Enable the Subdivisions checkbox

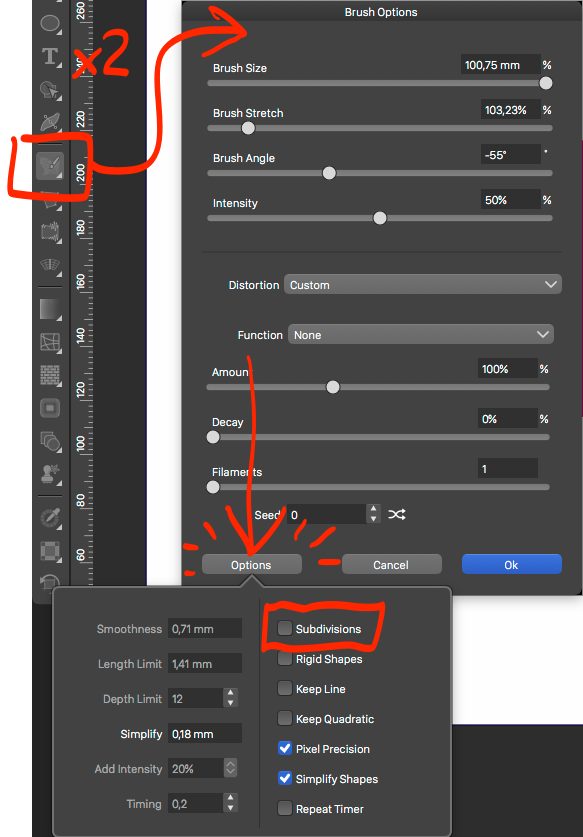pyautogui.click(x=285, y=628)
